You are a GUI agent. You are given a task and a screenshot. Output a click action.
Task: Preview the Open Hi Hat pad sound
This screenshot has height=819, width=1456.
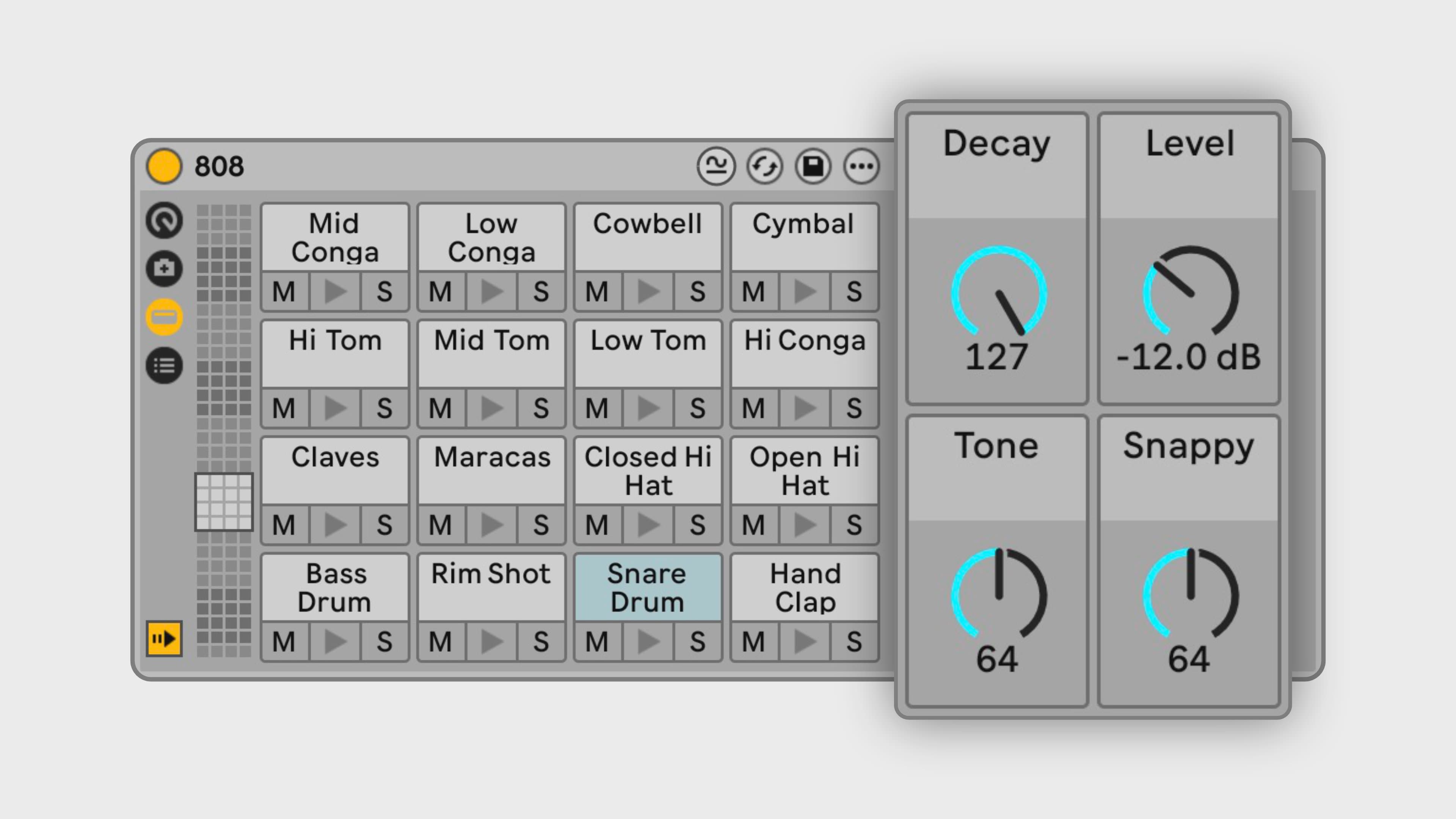[804, 525]
